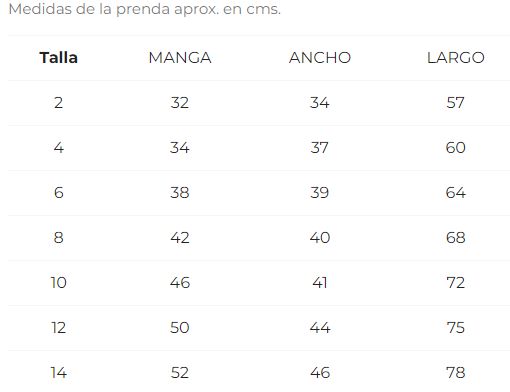
Task: Click LARGO value 64 for size 6
Action: point(456,193)
